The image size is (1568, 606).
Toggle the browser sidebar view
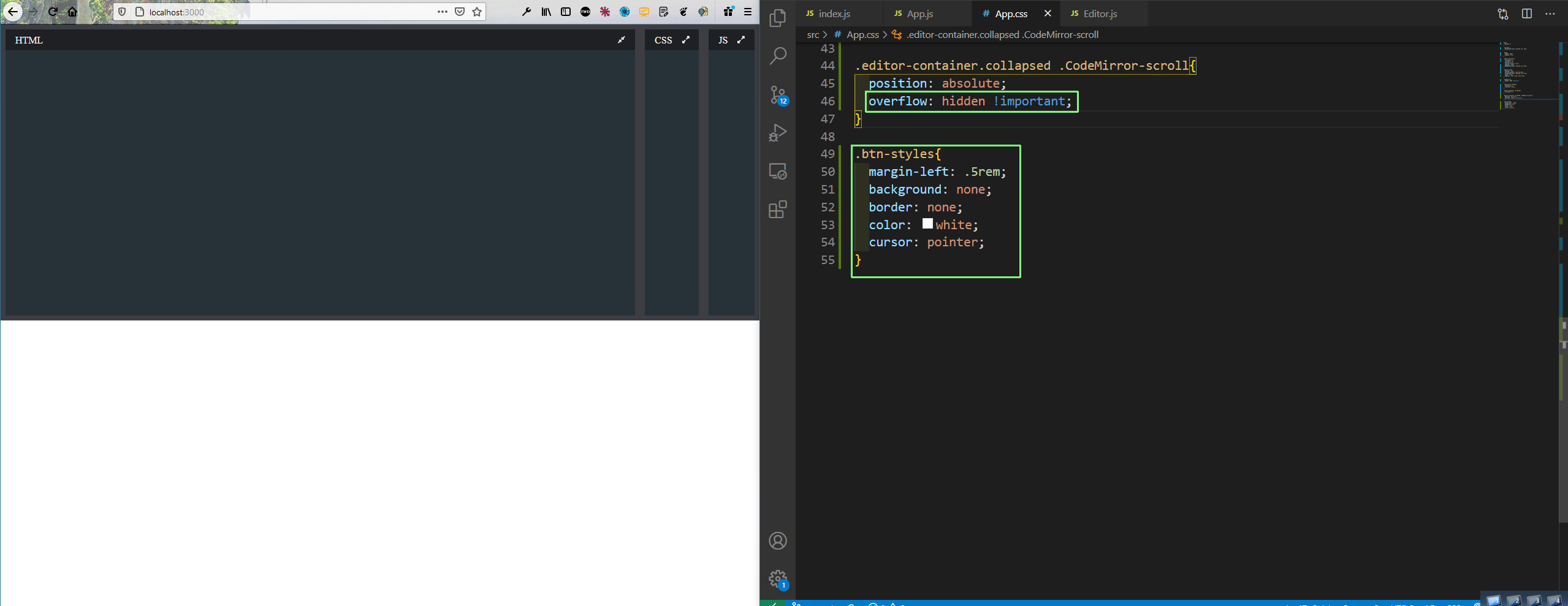(x=566, y=12)
